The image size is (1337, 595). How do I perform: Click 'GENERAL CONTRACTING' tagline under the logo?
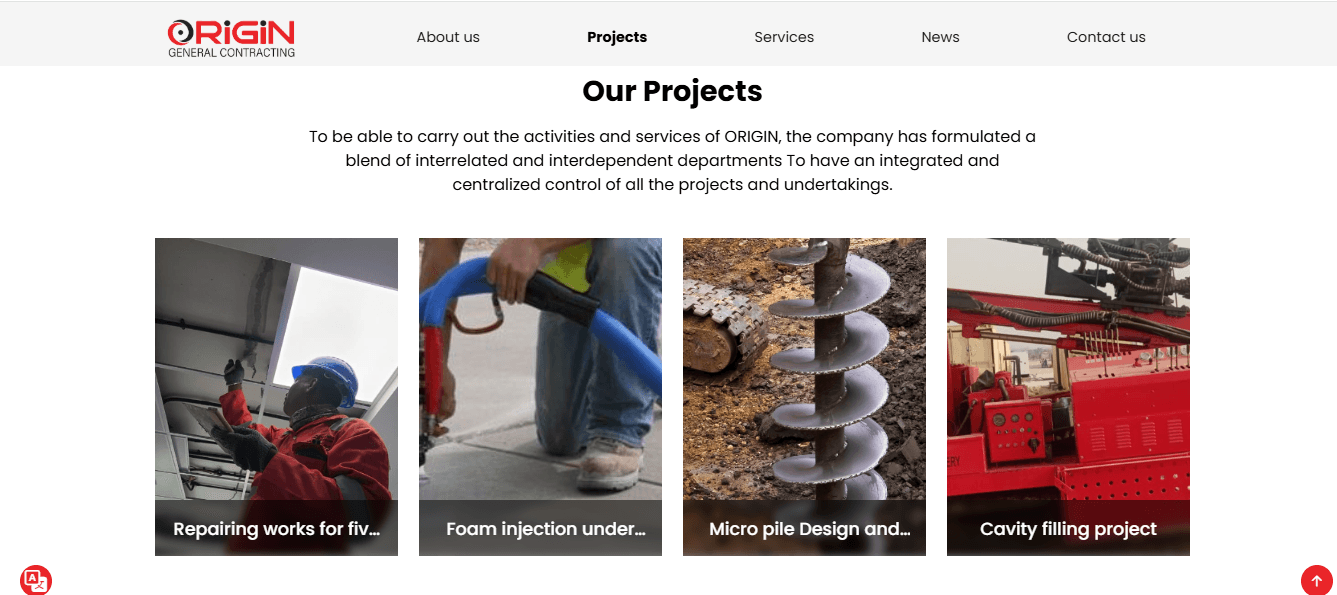[231, 53]
